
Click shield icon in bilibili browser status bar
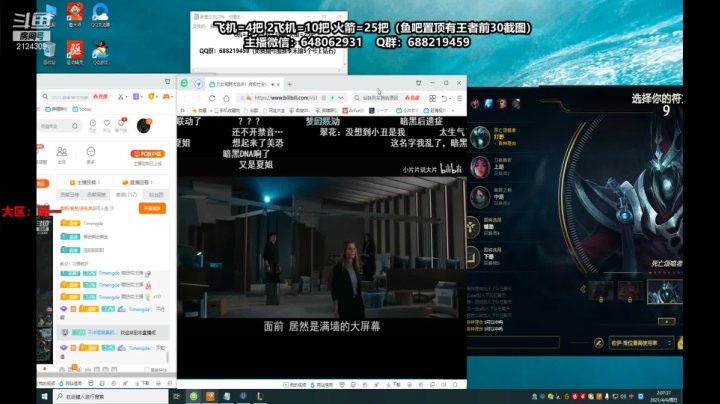tap(342, 385)
